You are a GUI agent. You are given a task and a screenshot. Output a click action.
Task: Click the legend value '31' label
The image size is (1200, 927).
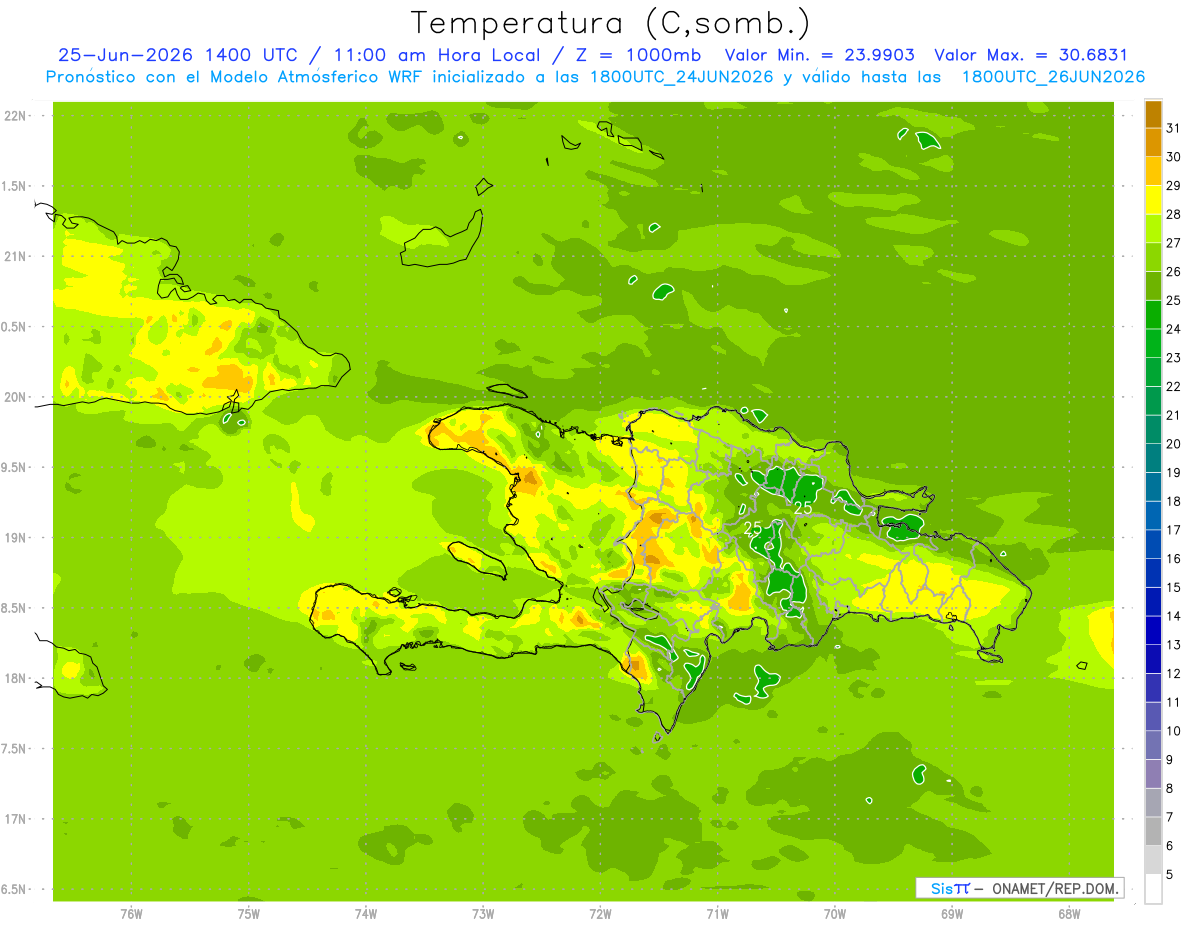[x=1174, y=128]
